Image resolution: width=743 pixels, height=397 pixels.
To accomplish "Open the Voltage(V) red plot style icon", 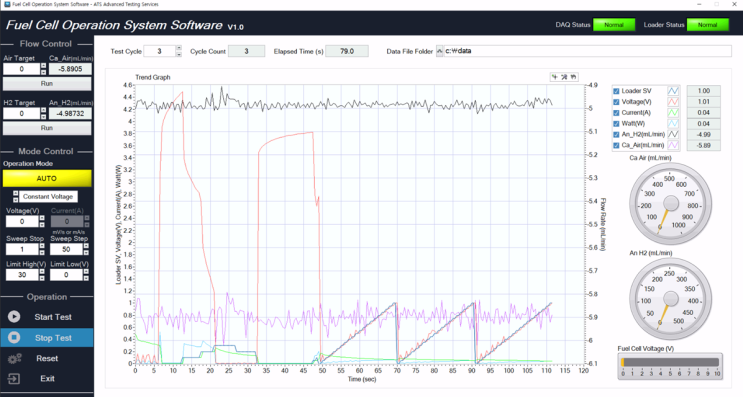I will pyautogui.click(x=673, y=101).
